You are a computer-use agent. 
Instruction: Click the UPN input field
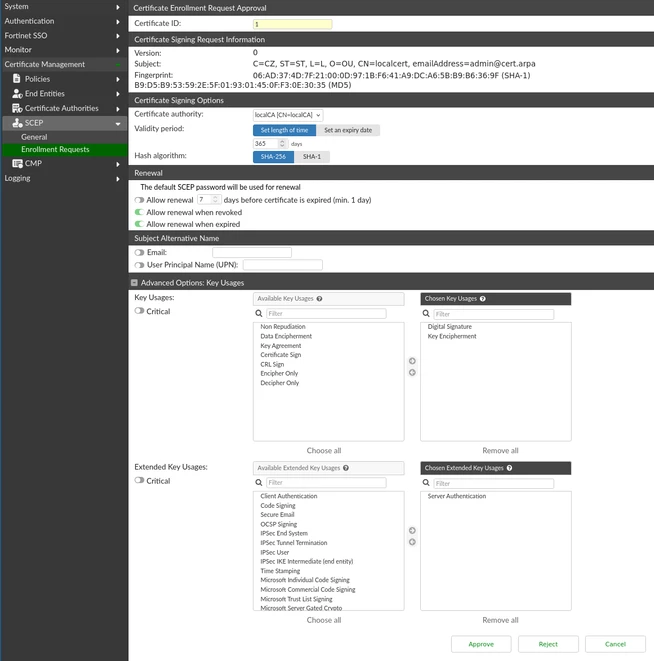click(x=283, y=265)
